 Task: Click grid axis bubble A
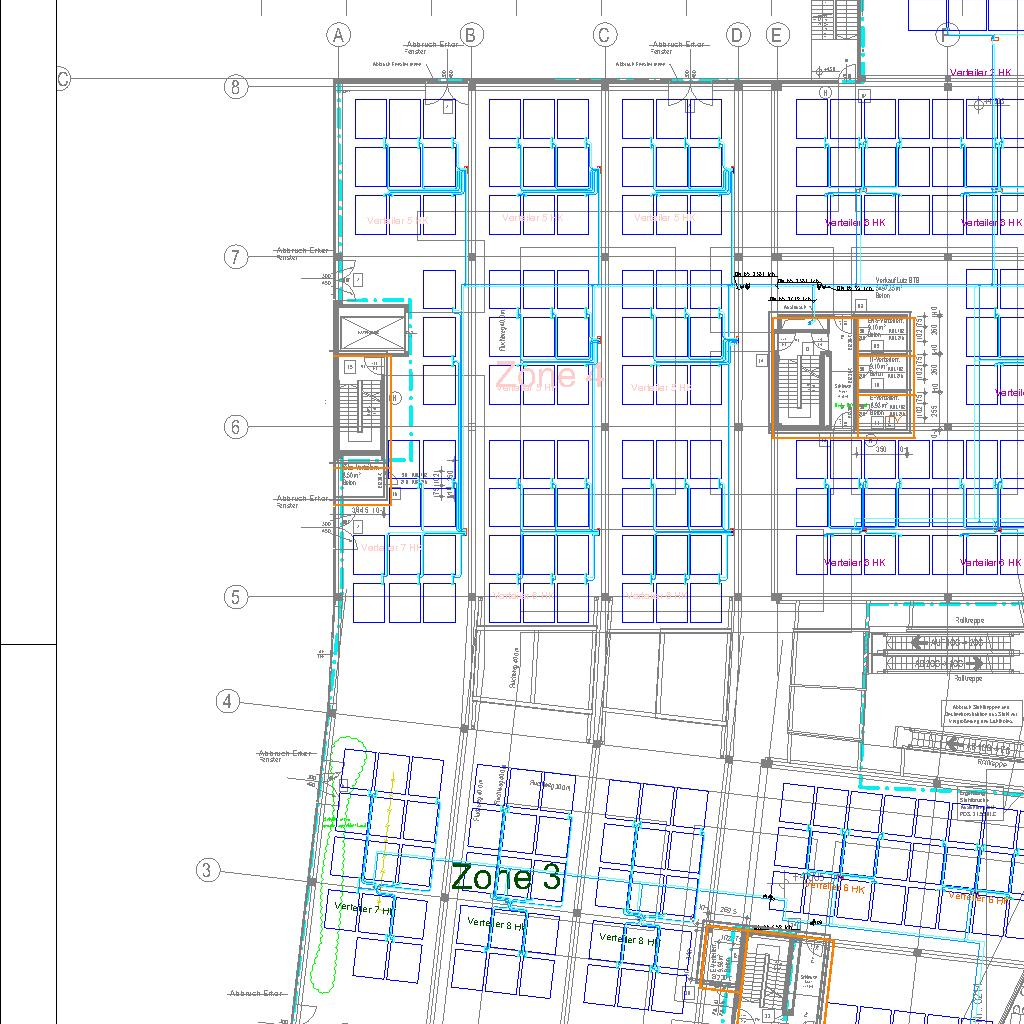click(339, 36)
